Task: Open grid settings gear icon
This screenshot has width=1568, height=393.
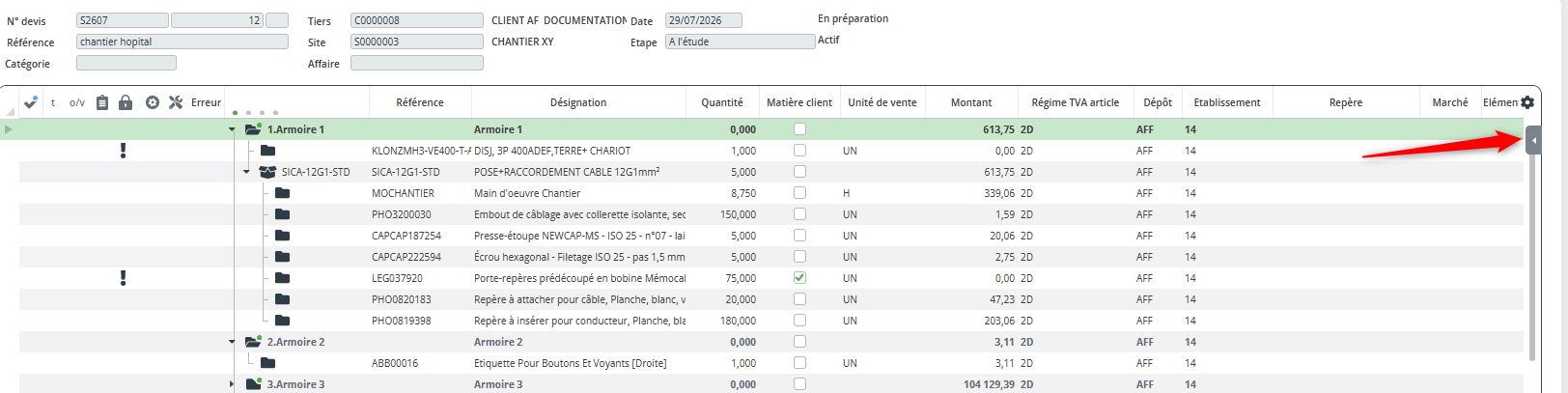Action: pos(1527,102)
